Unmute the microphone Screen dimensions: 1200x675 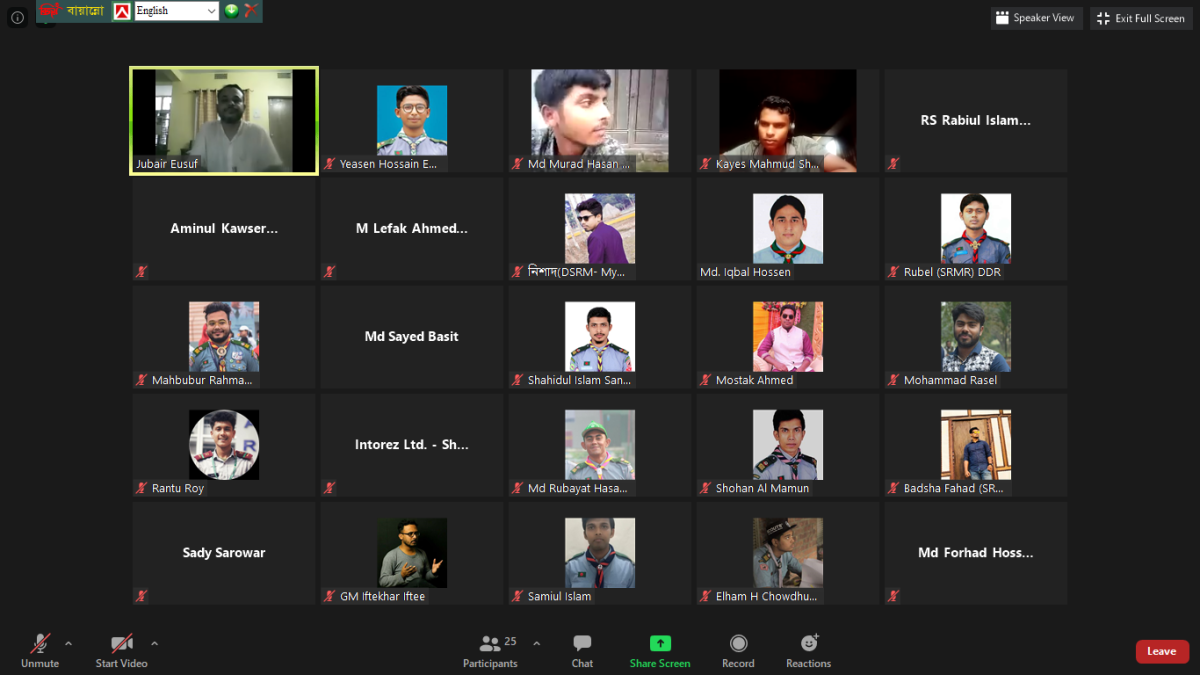[x=40, y=643]
